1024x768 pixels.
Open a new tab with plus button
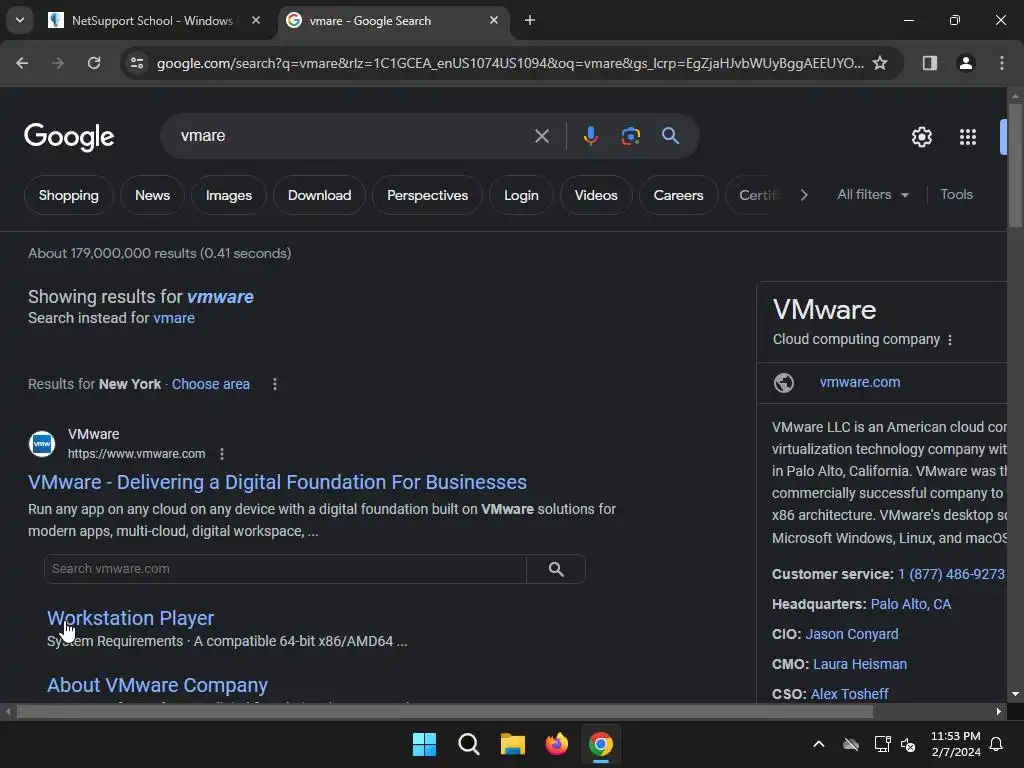click(530, 20)
